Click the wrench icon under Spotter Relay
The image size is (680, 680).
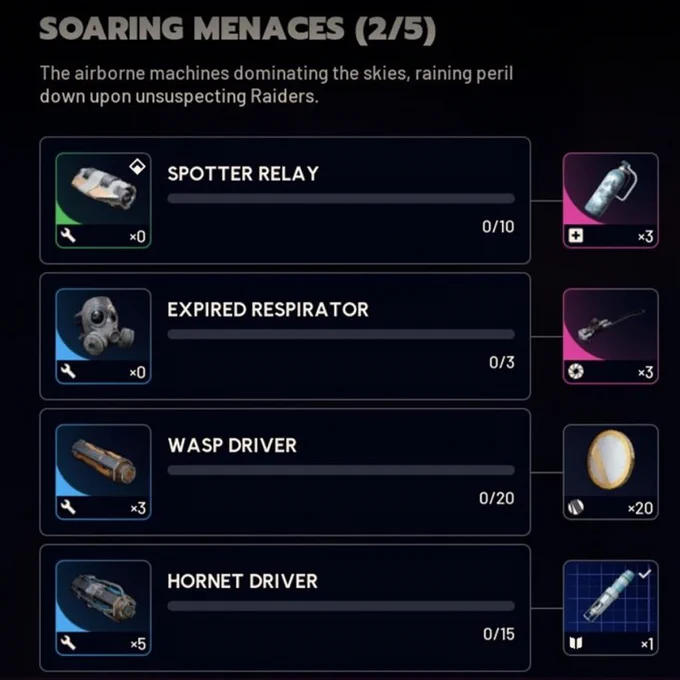point(68,236)
